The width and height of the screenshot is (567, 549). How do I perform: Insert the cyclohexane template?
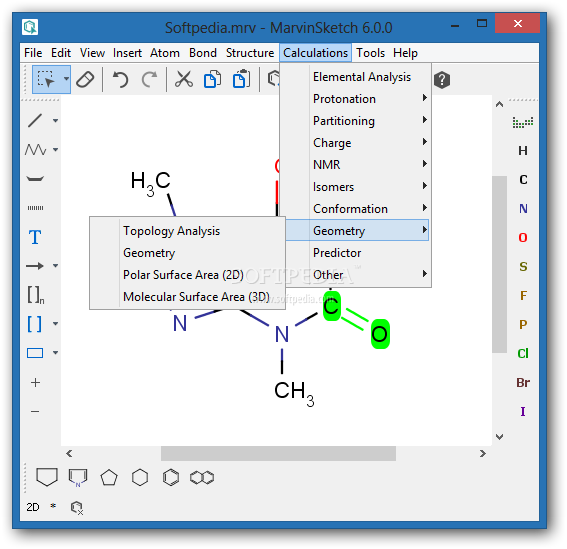tap(140, 478)
